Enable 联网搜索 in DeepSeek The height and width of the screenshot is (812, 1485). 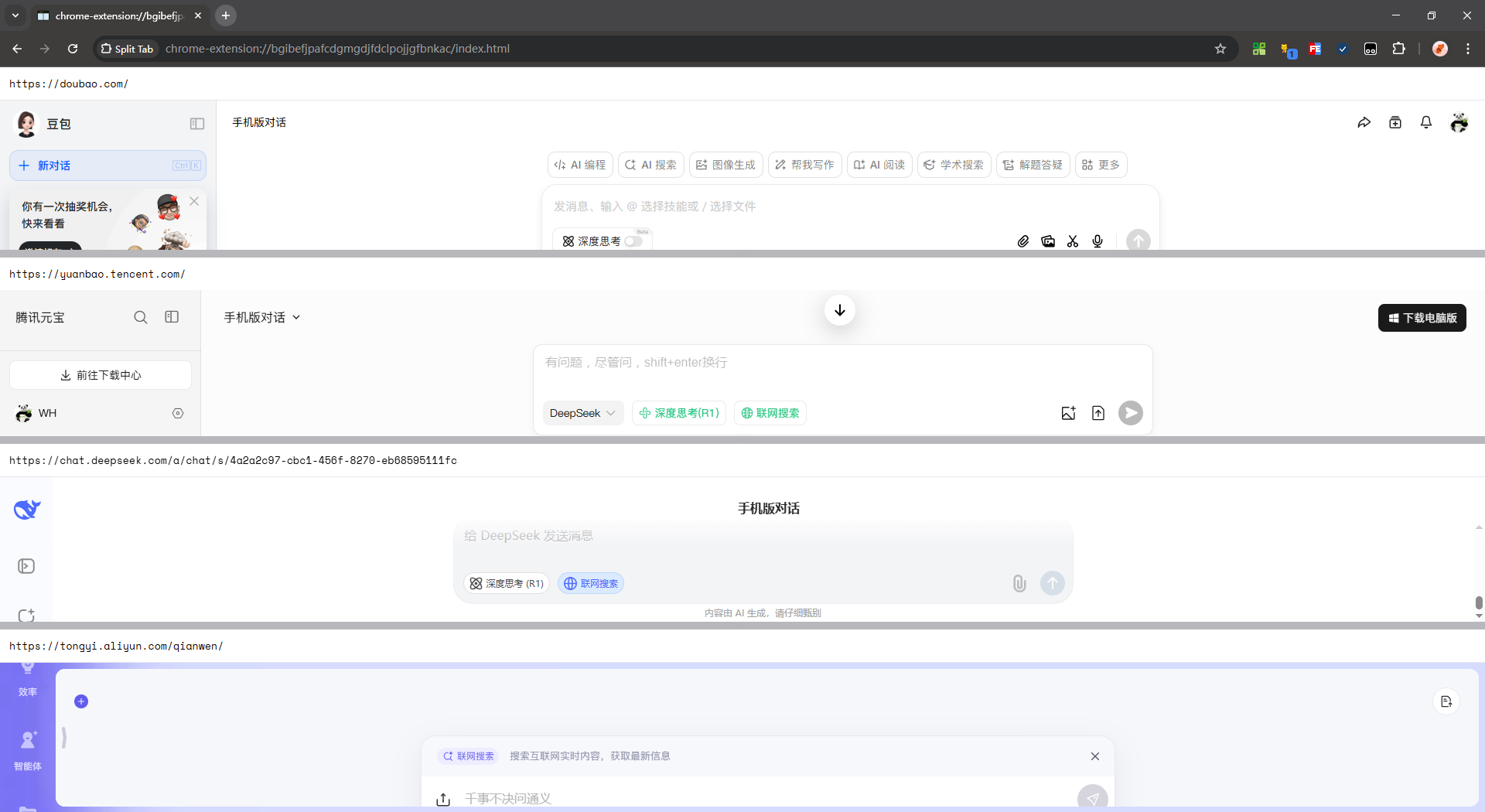[x=590, y=583]
